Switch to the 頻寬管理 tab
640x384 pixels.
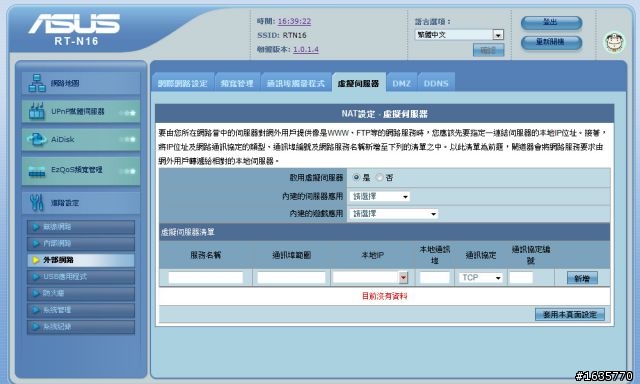click(x=237, y=84)
